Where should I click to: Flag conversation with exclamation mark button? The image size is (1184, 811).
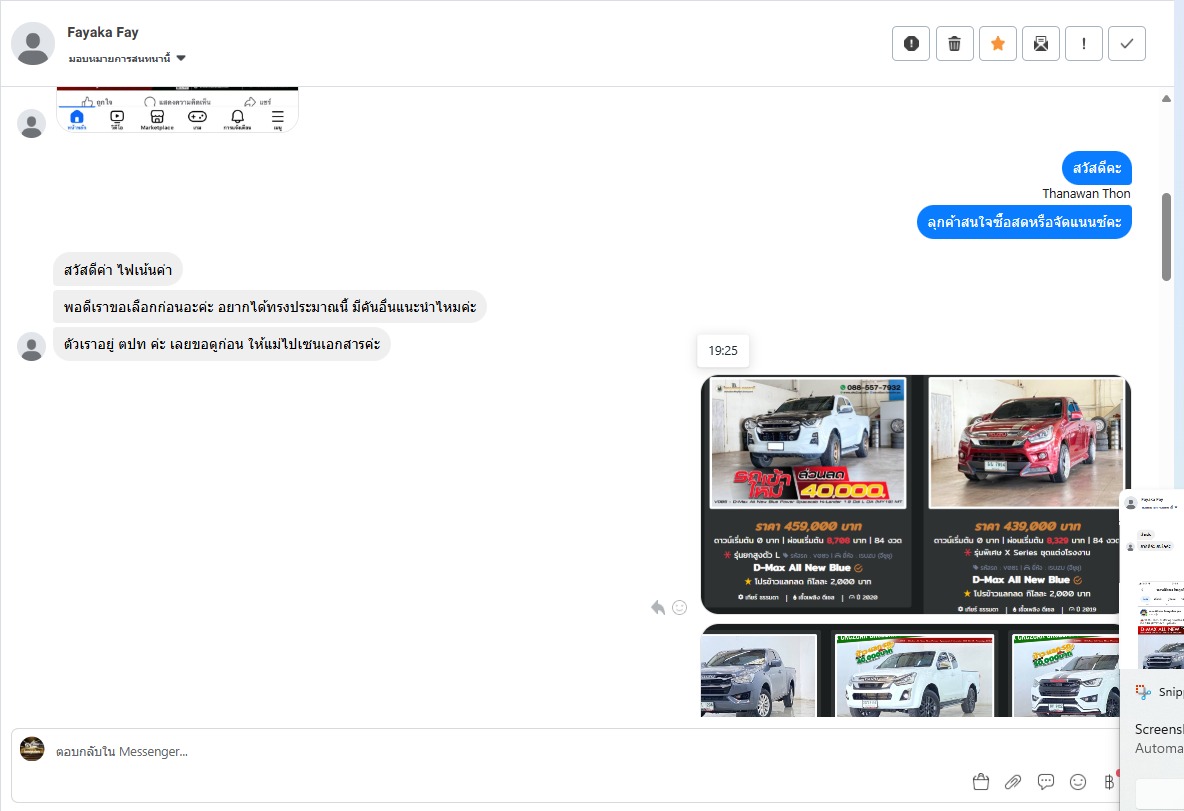1084,43
